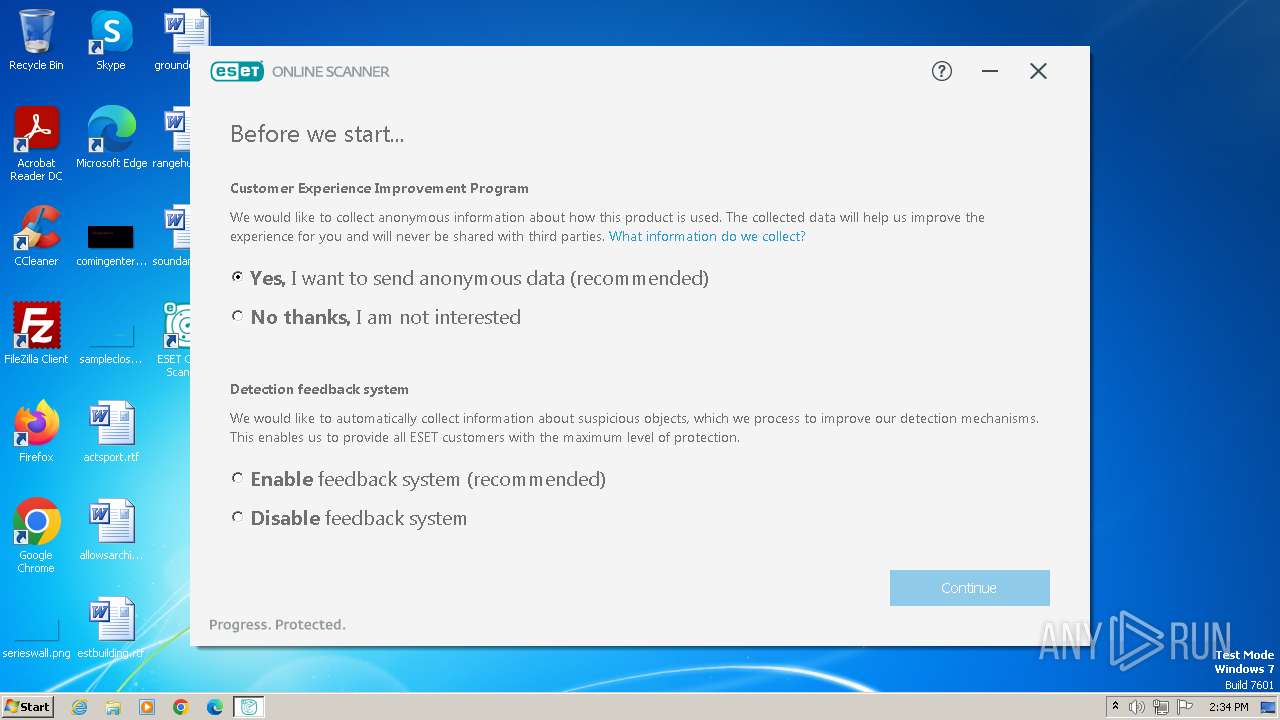Select Yes, send anonymous data option

pos(237,277)
